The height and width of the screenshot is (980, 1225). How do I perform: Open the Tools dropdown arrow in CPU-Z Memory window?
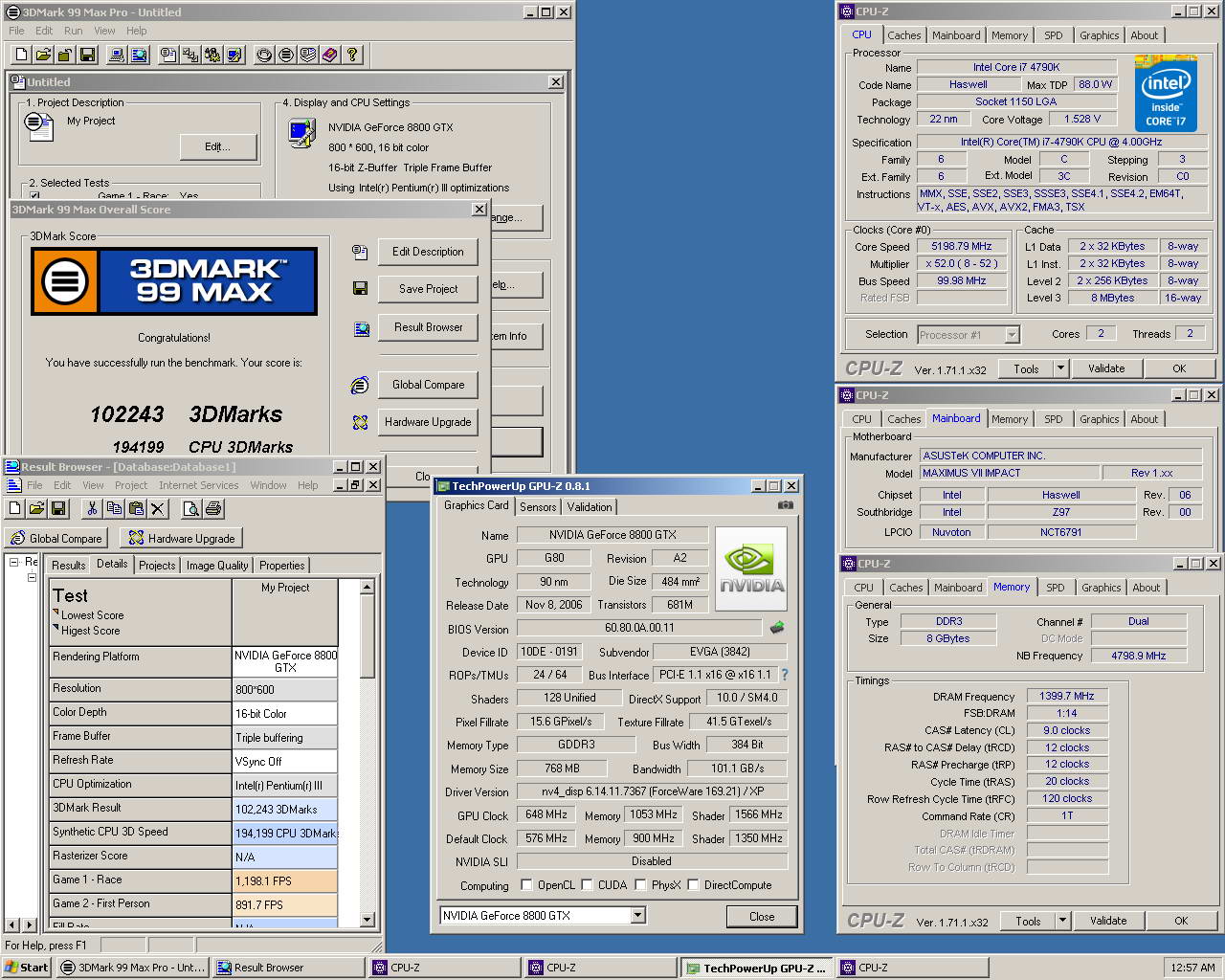coord(1061,921)
